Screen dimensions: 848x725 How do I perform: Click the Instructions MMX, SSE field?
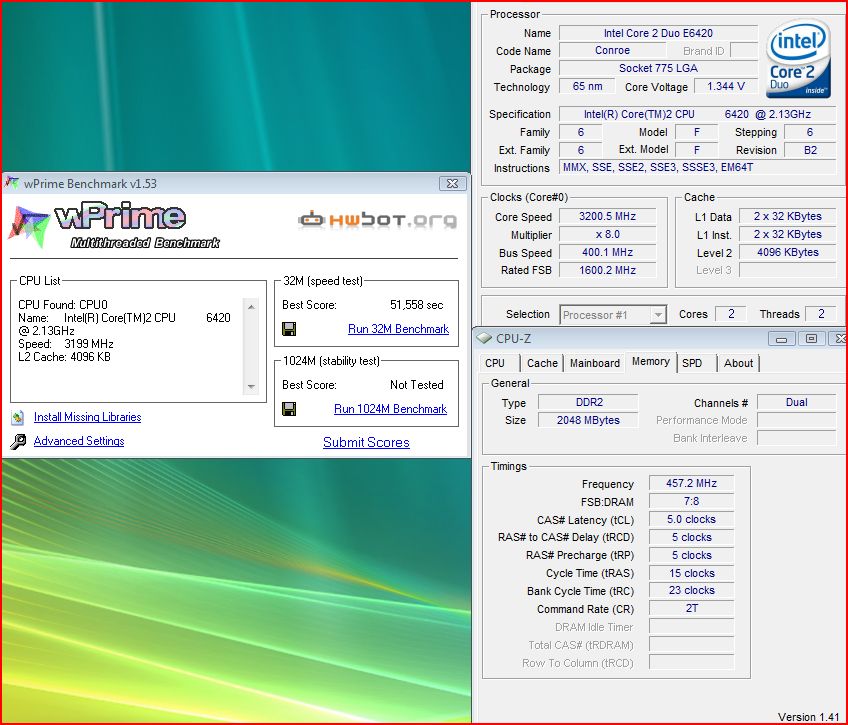698,168
